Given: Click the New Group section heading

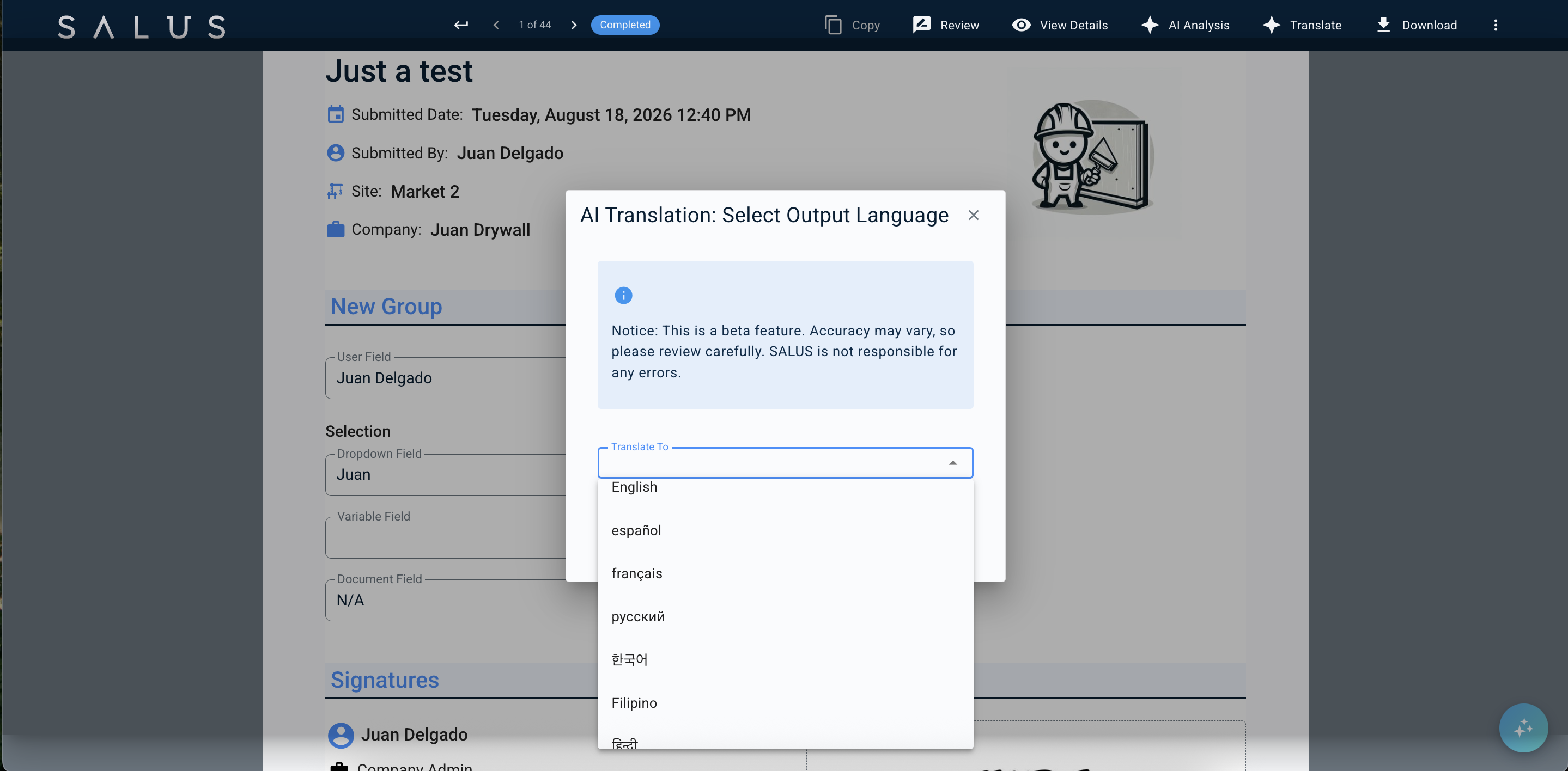Looking at the screenshot, I should pyautogui.click(x=386, y=307).
